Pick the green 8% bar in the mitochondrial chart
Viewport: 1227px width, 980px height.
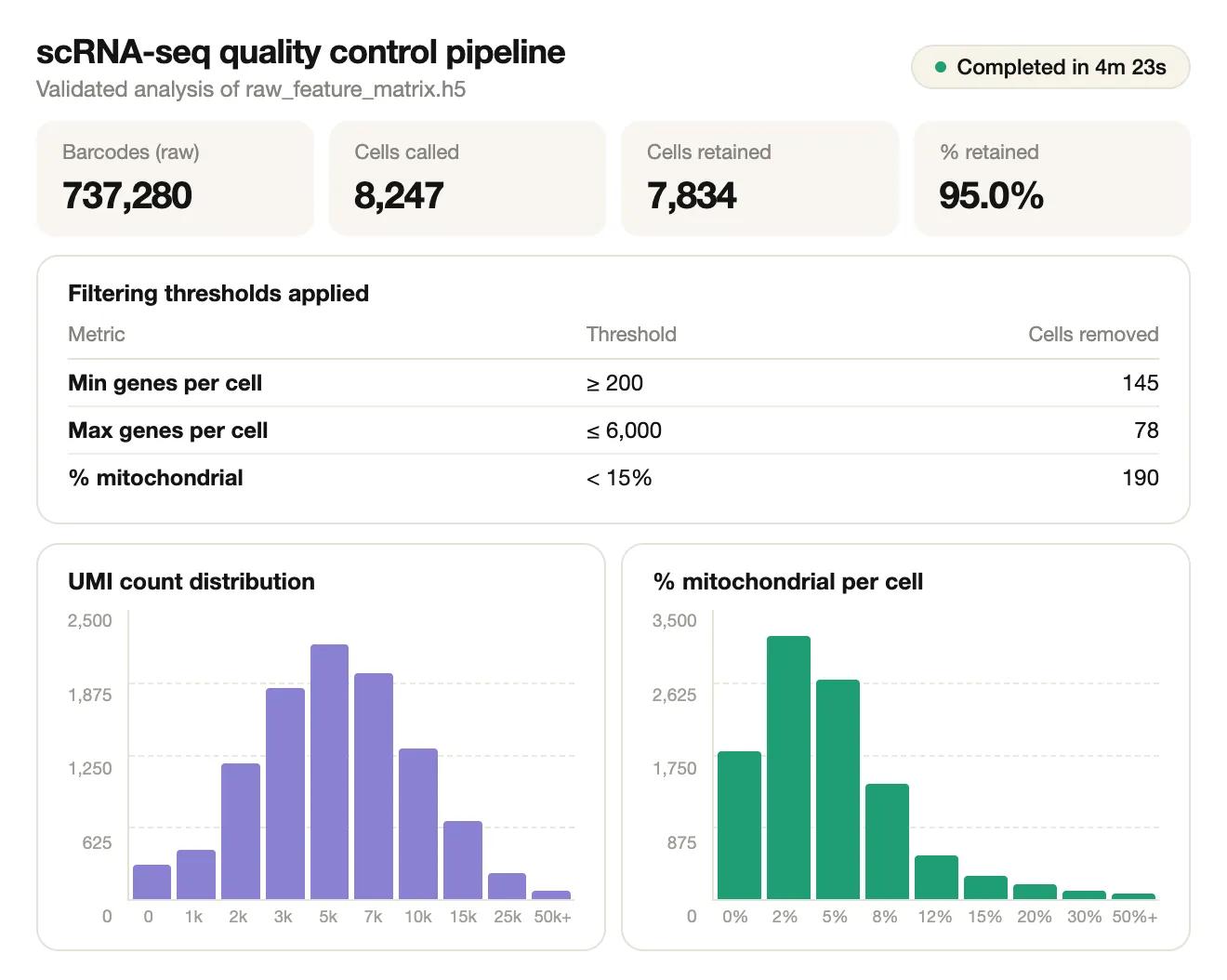[887, 841]
